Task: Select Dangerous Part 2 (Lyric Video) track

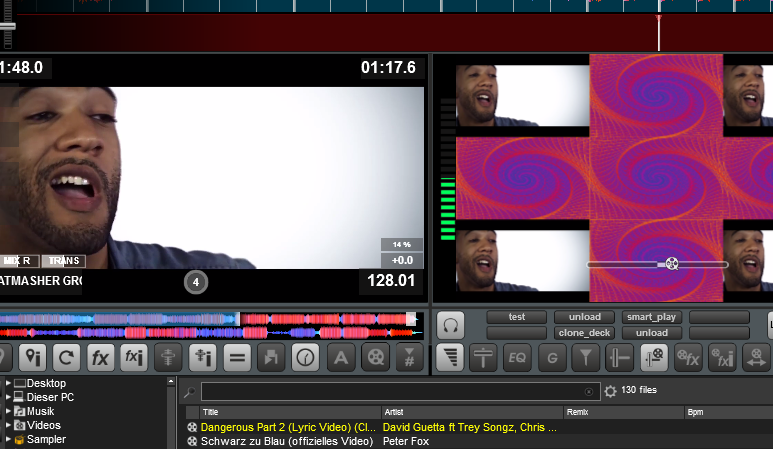Action: (x=288, y=427)
